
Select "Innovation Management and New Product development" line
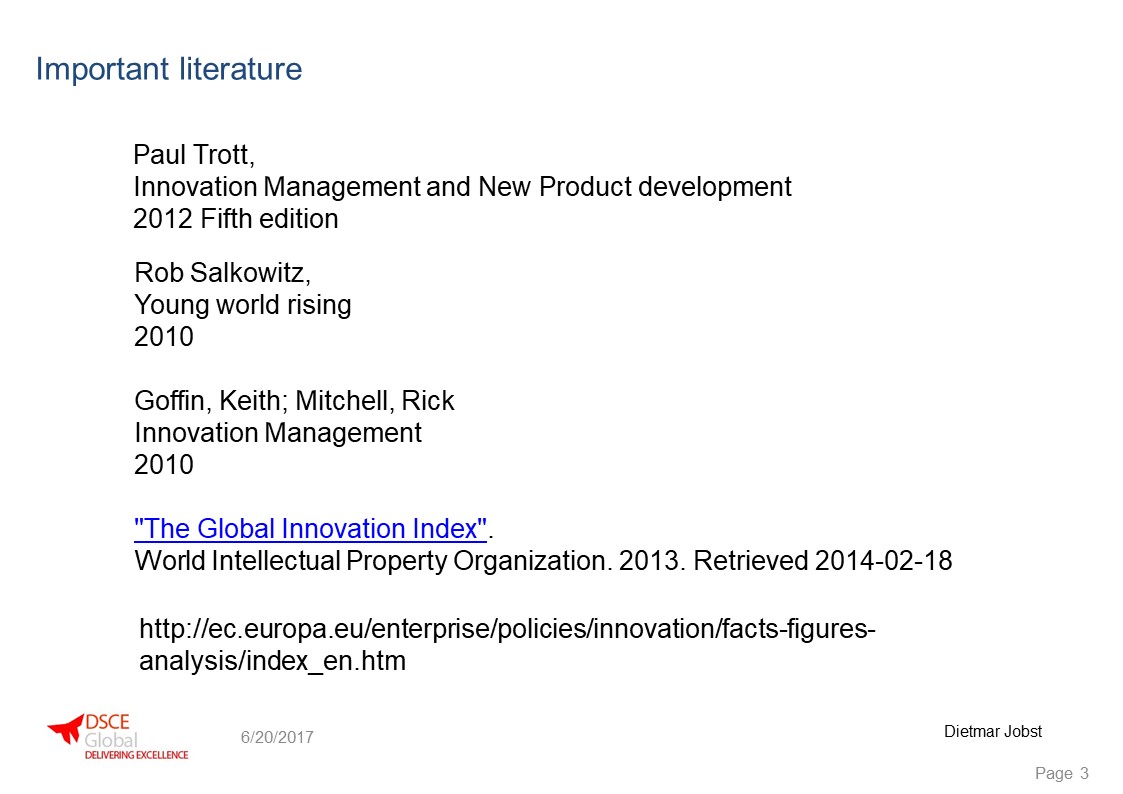click(x=462, y=187)
